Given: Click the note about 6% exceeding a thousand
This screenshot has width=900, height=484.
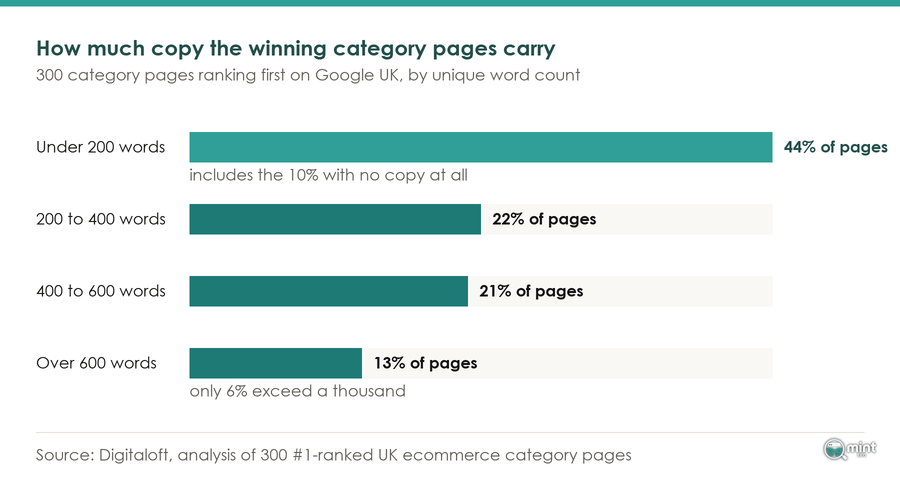Looking at the screenshot, I should [297, 391].
